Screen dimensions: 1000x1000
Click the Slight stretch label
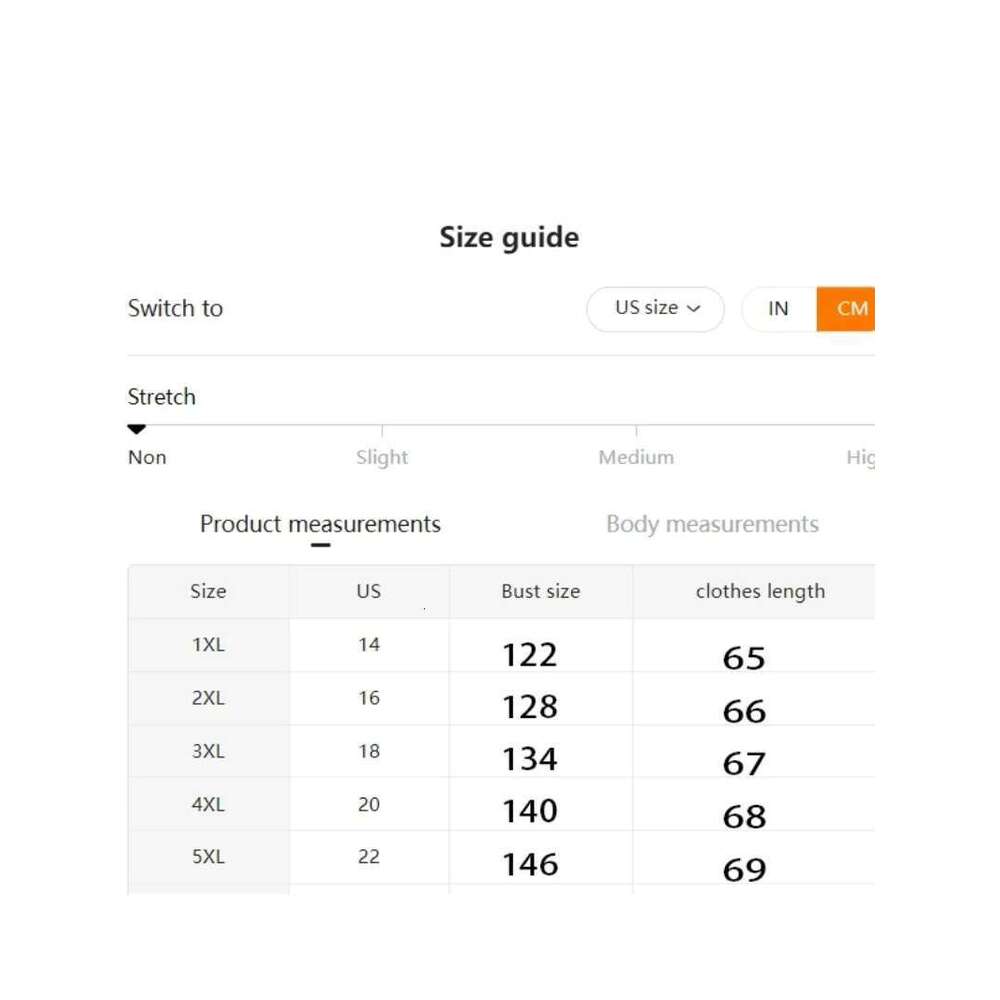click(382, 457)
